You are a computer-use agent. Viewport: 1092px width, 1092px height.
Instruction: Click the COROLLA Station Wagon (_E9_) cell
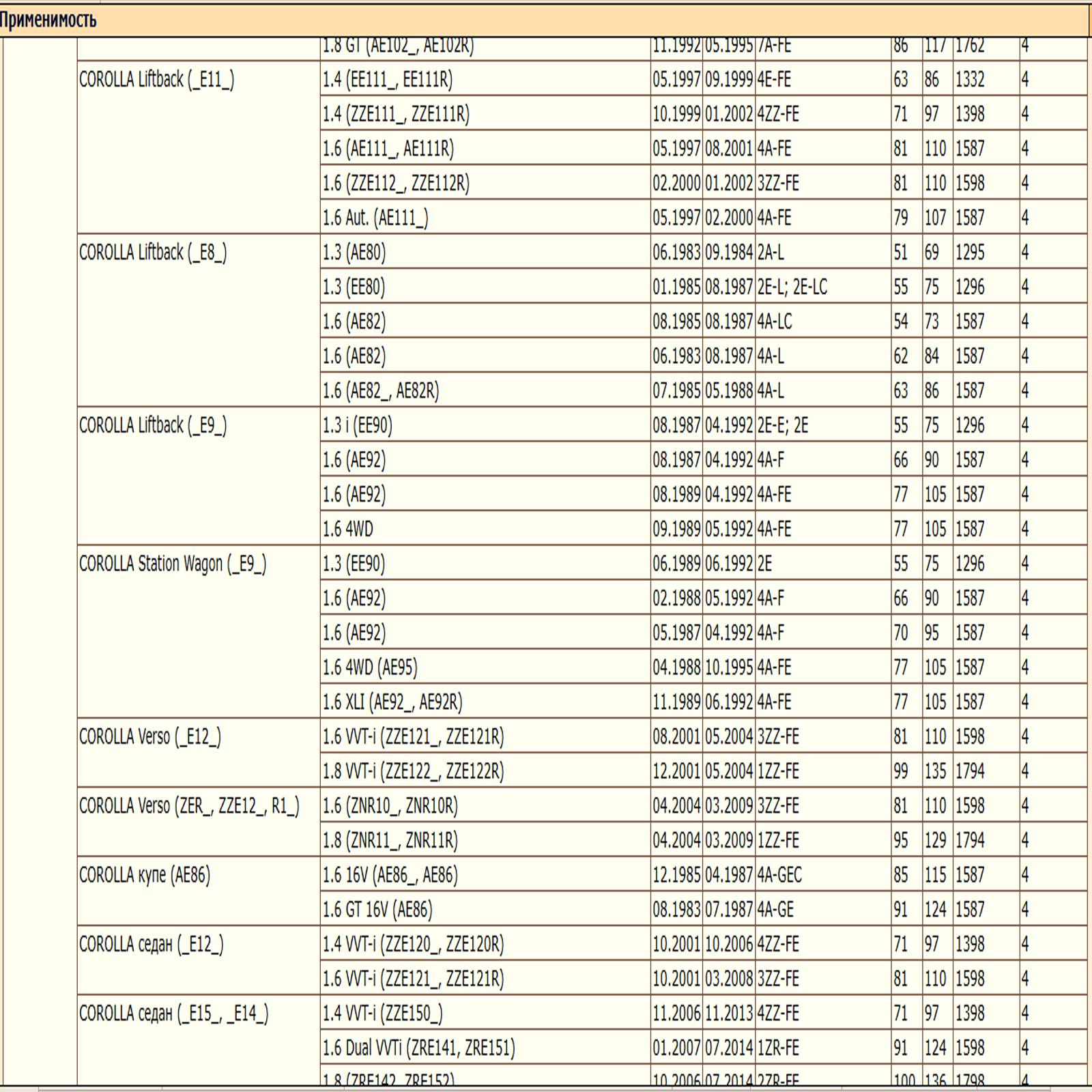[173, 564]
